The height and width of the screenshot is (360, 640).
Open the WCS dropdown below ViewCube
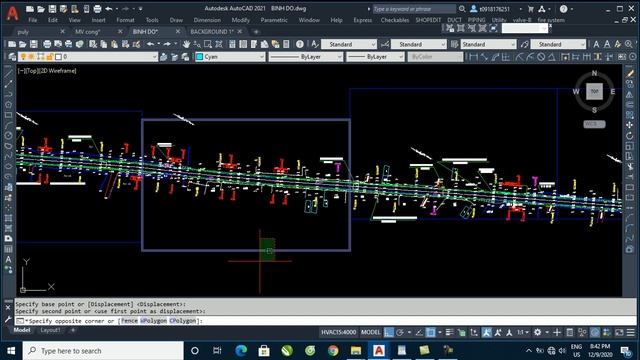tap(594, 124)
